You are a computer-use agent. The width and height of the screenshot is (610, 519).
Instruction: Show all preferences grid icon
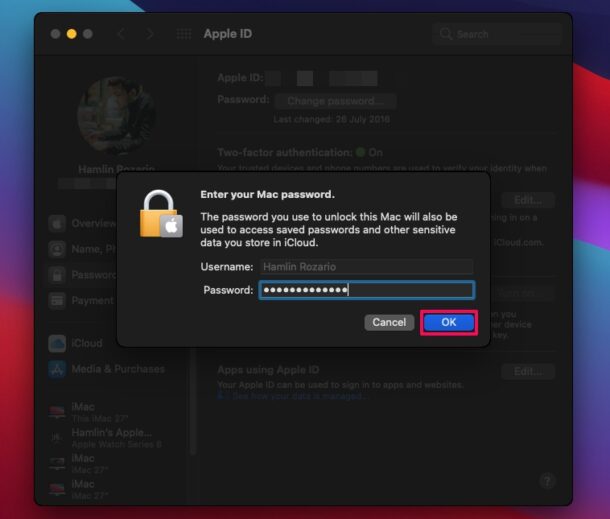184,34
